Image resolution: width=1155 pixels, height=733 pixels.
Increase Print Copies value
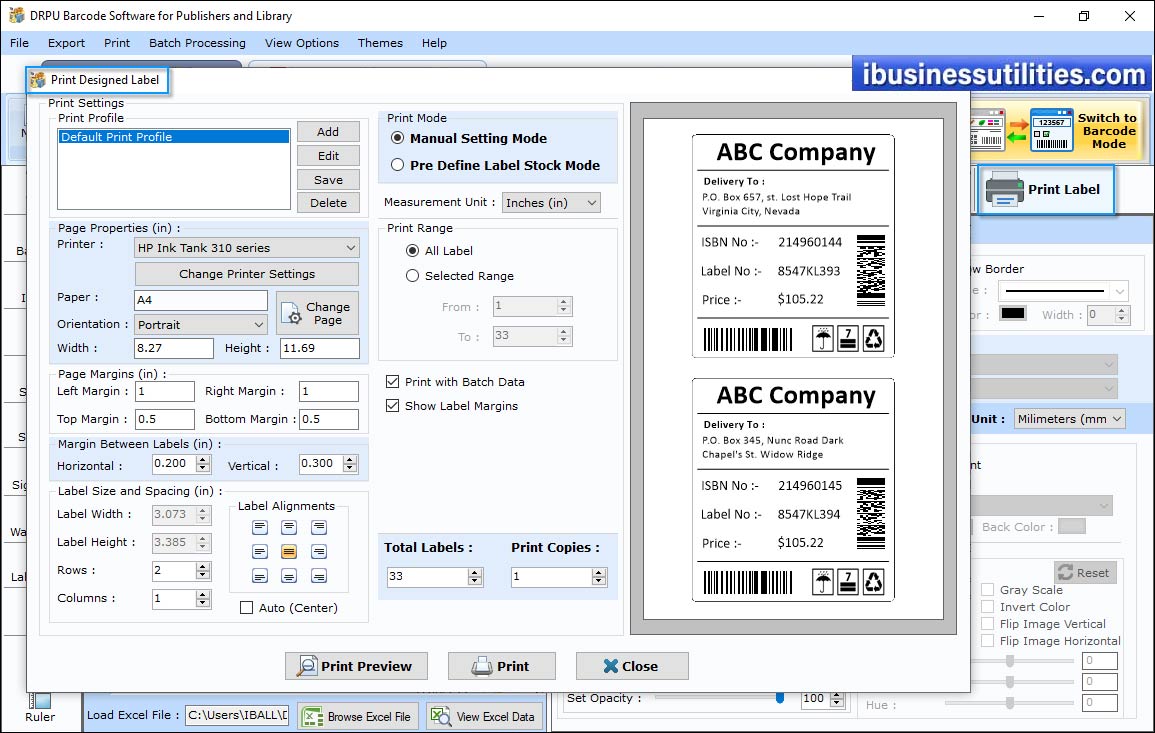pyautogui.click(x=600, y=572)
